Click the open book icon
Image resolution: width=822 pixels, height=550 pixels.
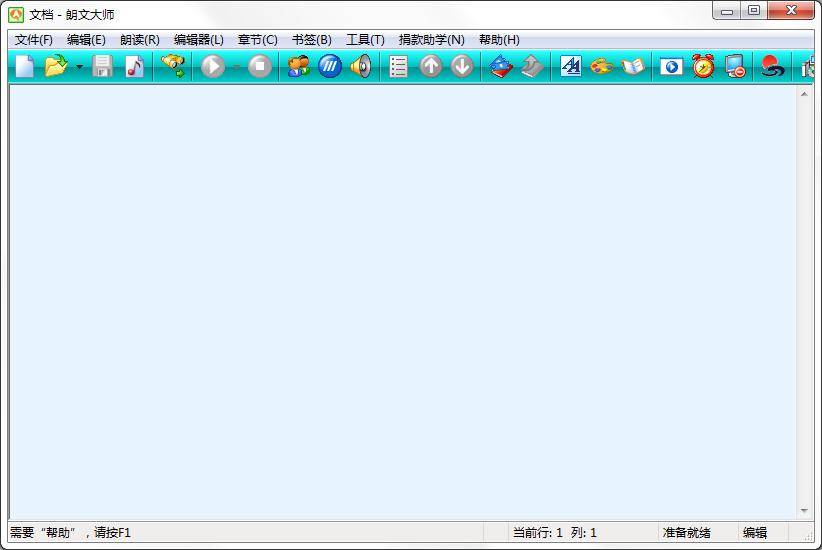point(633,67)
